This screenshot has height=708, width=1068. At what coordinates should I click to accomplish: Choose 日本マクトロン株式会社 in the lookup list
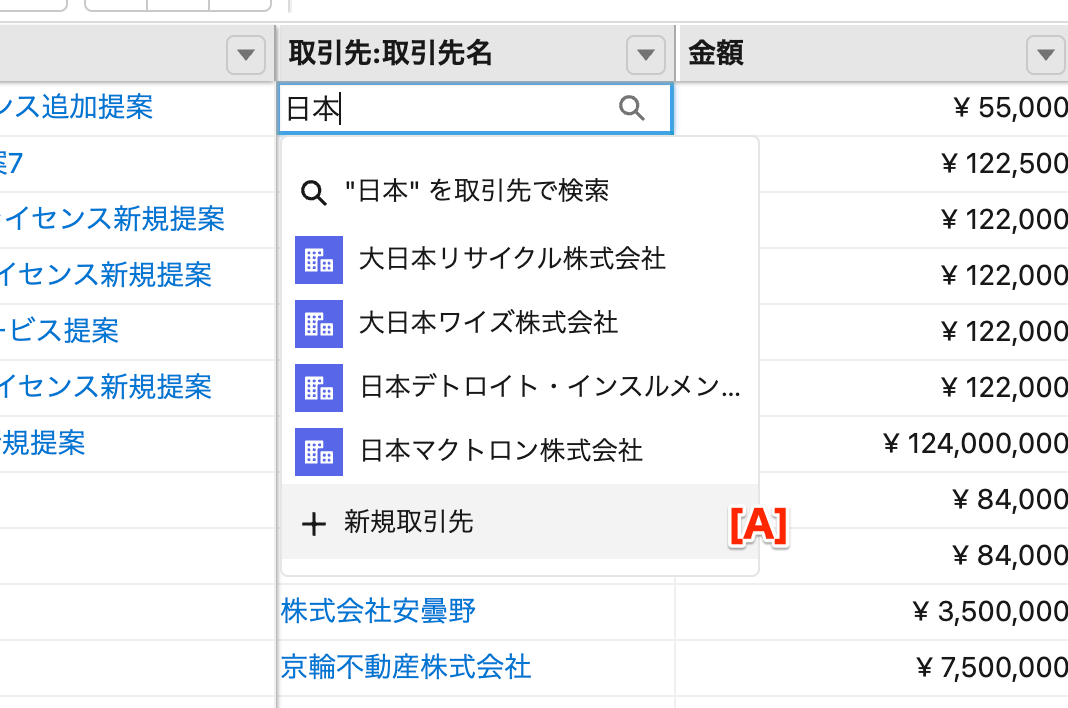(x=501, y=451)
